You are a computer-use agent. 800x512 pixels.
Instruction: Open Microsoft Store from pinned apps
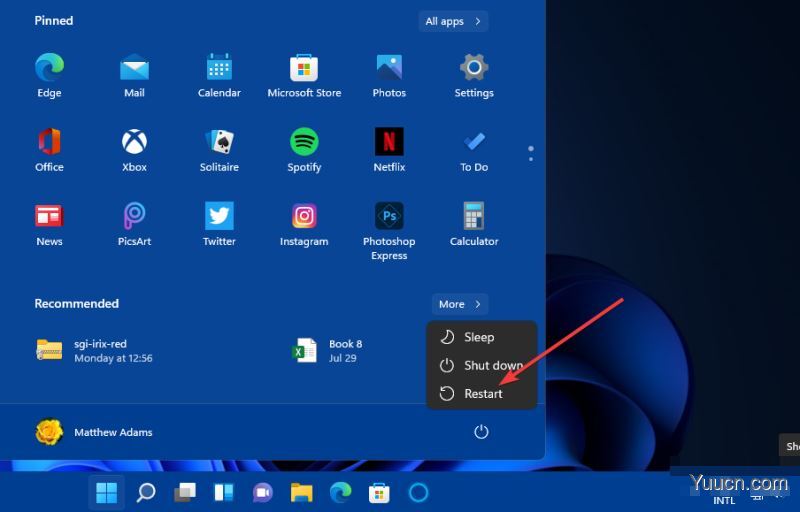(x=304, y=75)
